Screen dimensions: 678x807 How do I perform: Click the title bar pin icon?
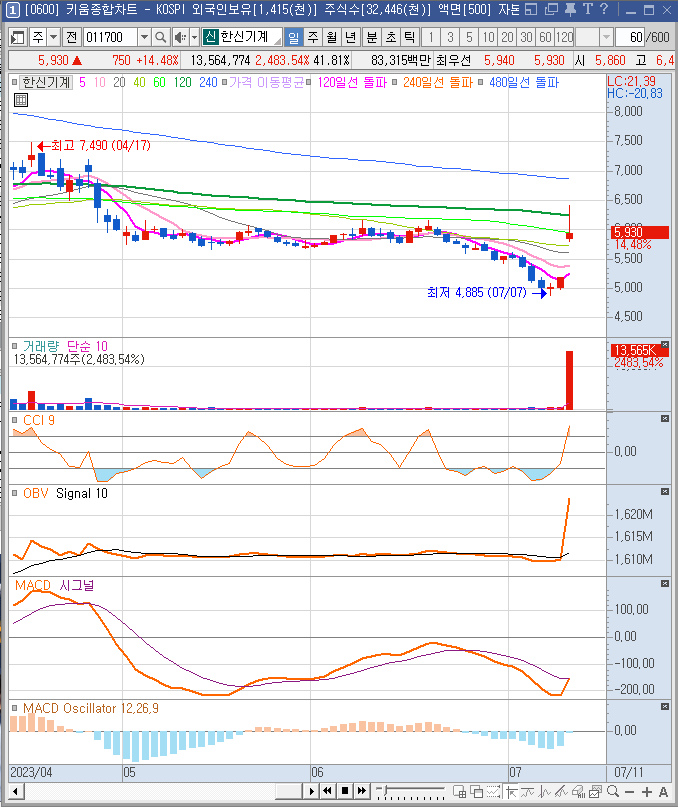tap(570, 9)
